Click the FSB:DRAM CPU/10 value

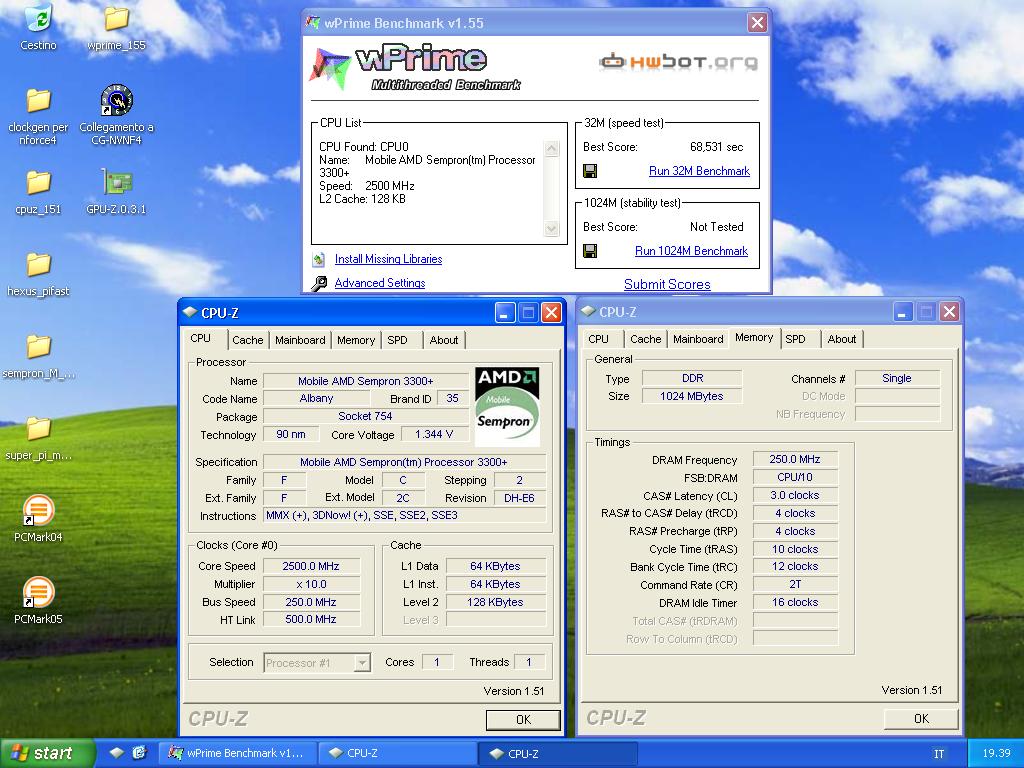click(795, 477)
